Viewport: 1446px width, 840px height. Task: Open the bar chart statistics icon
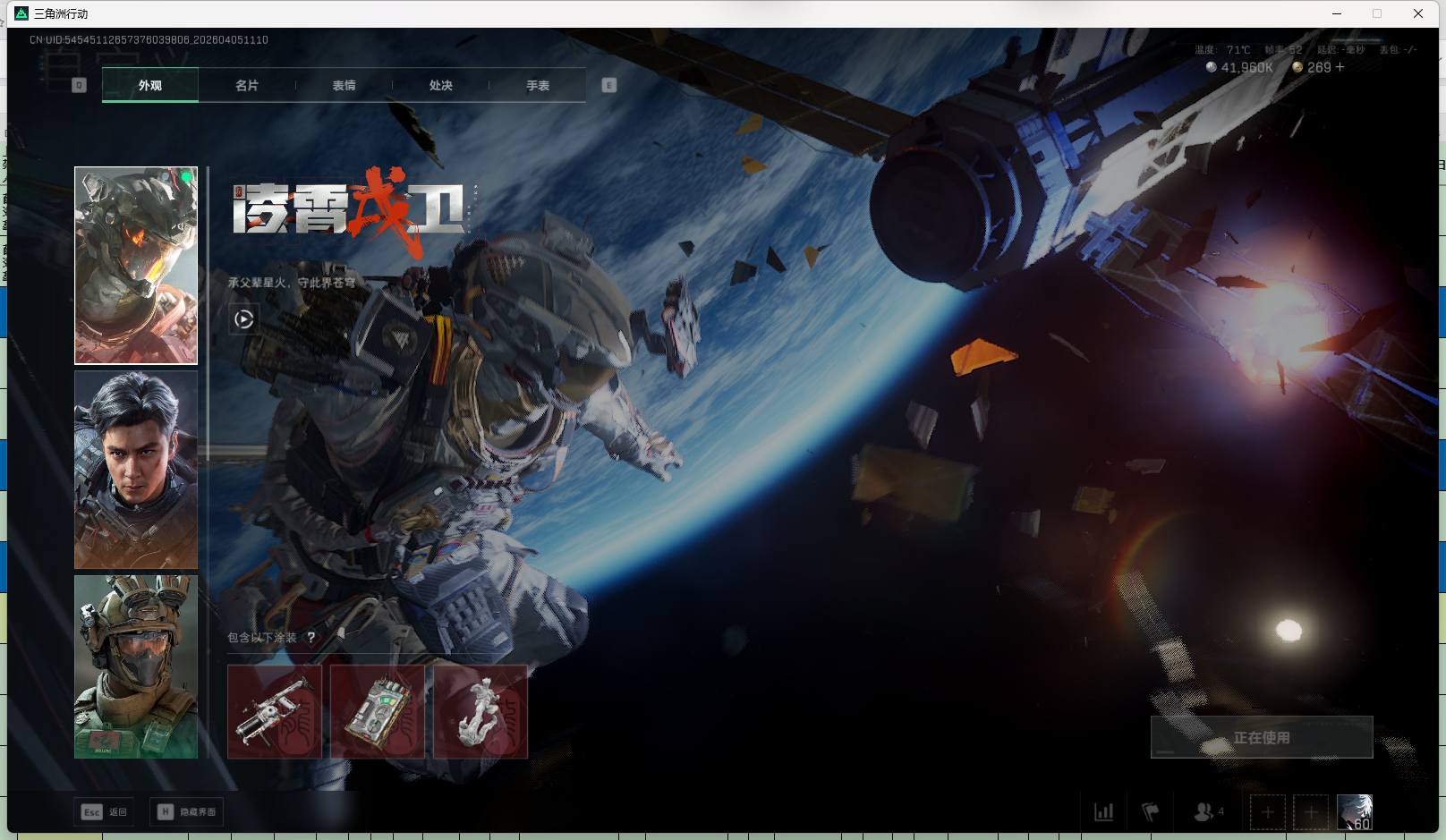(1104, 812)
